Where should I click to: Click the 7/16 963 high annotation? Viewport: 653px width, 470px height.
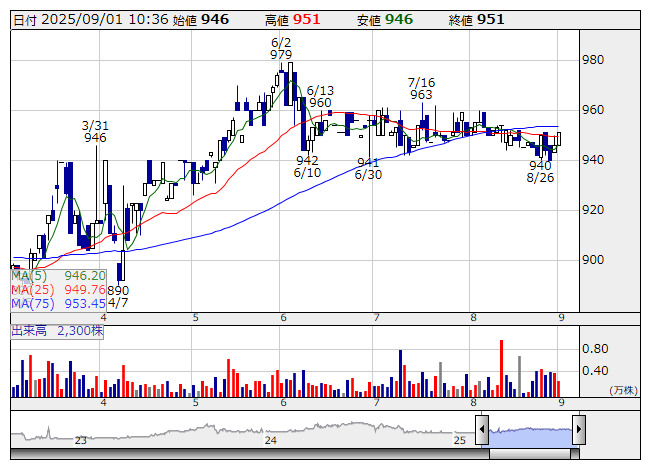[x=421, y=89]
